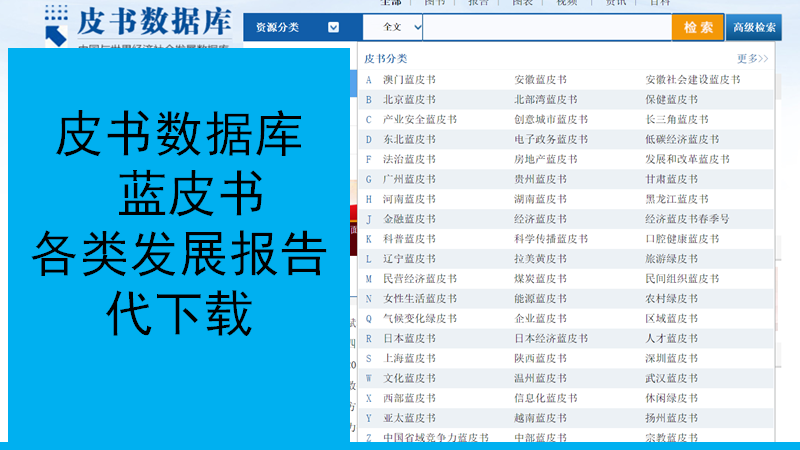Choose 创意城市蓝皮书
Screen dimensions: 800x450
pos(551,119)
